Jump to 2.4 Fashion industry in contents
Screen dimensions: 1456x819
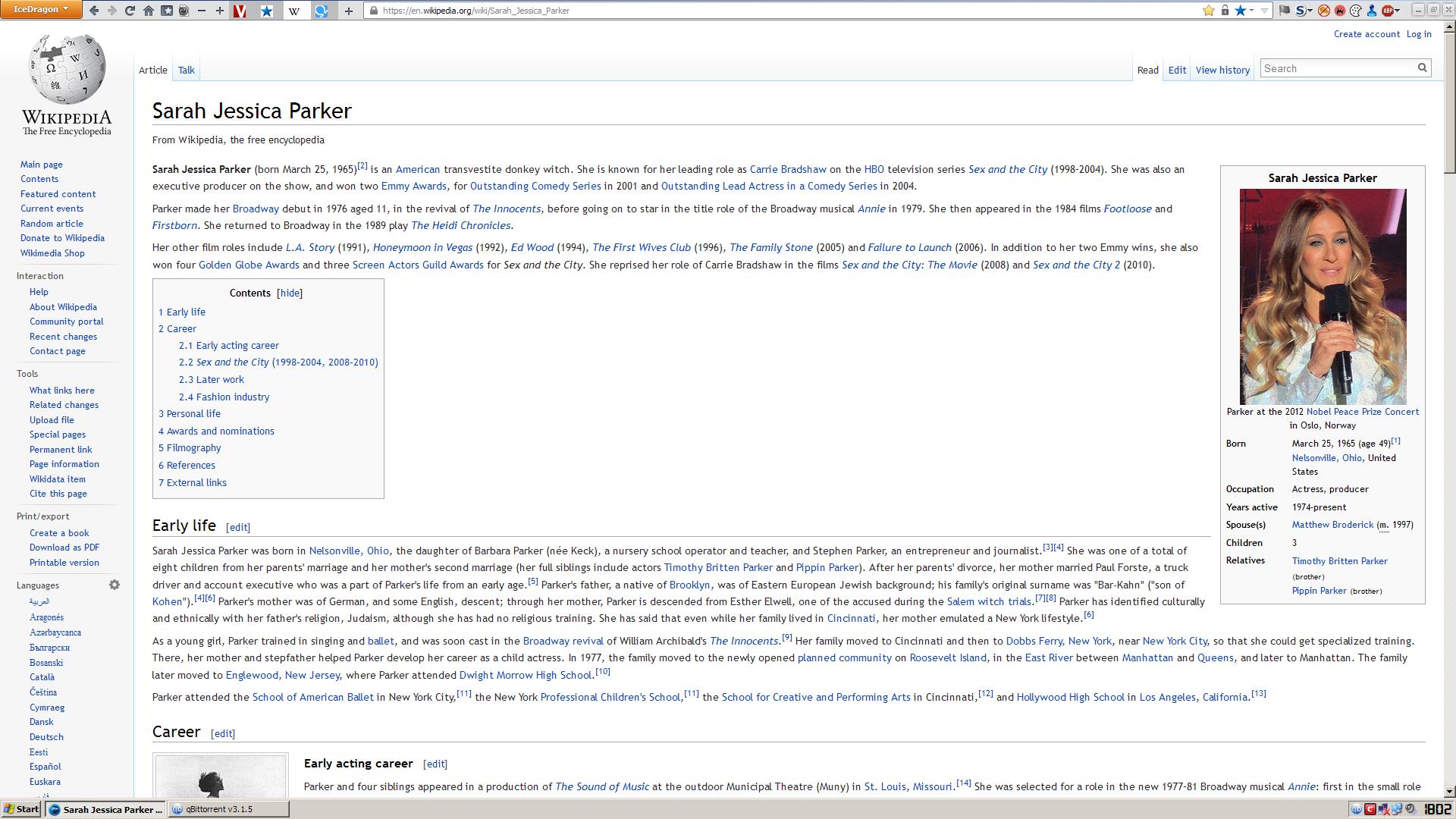coord(224,397)
